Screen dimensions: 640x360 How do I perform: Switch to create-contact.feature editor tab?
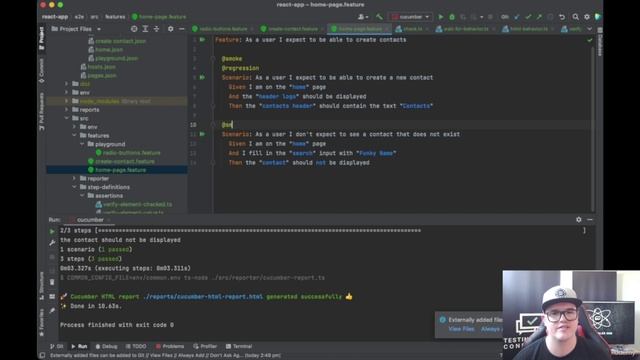coord(292,29)
